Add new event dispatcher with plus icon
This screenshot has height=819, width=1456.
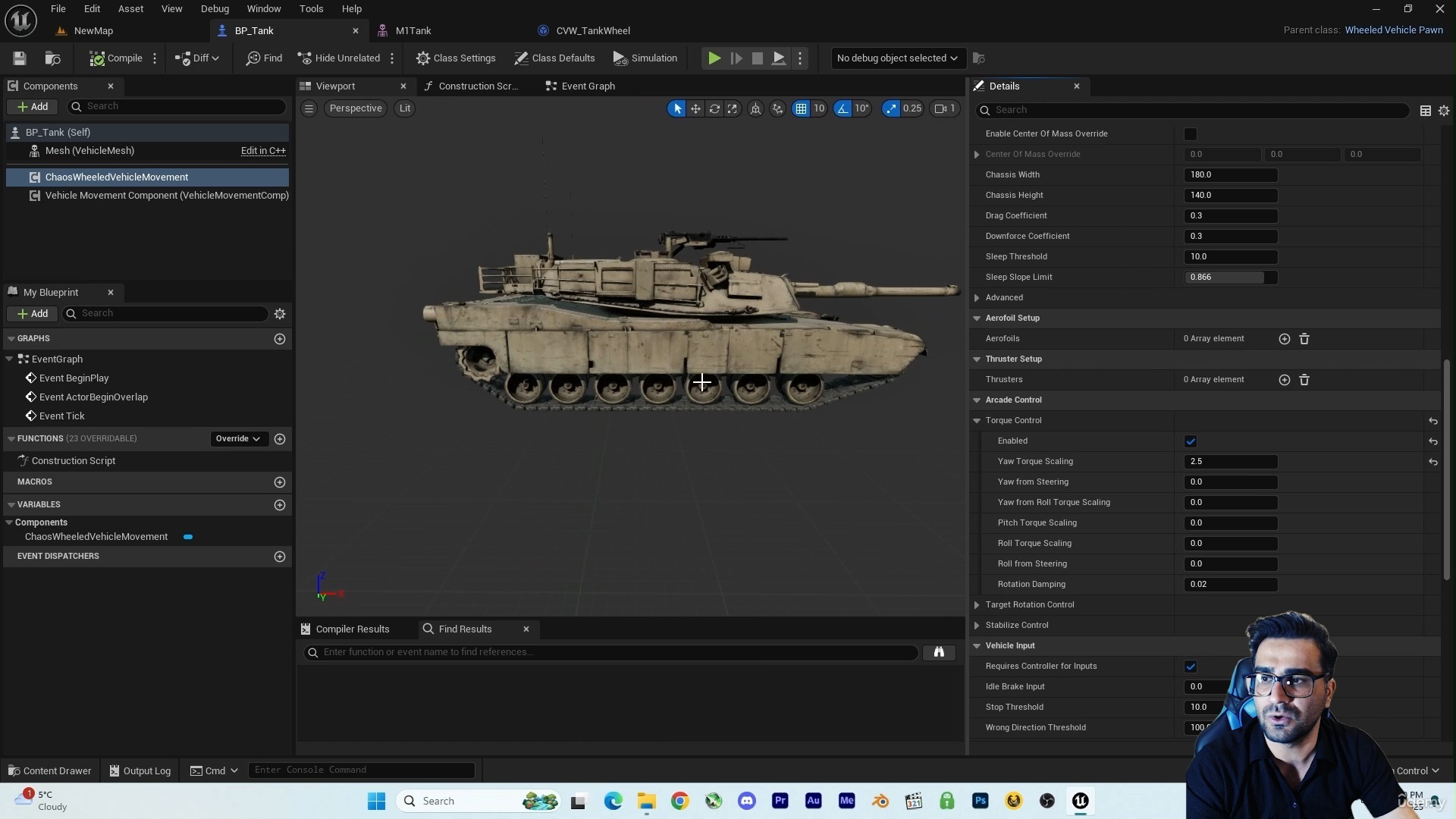pyautogui.click(x=280, y=557)
